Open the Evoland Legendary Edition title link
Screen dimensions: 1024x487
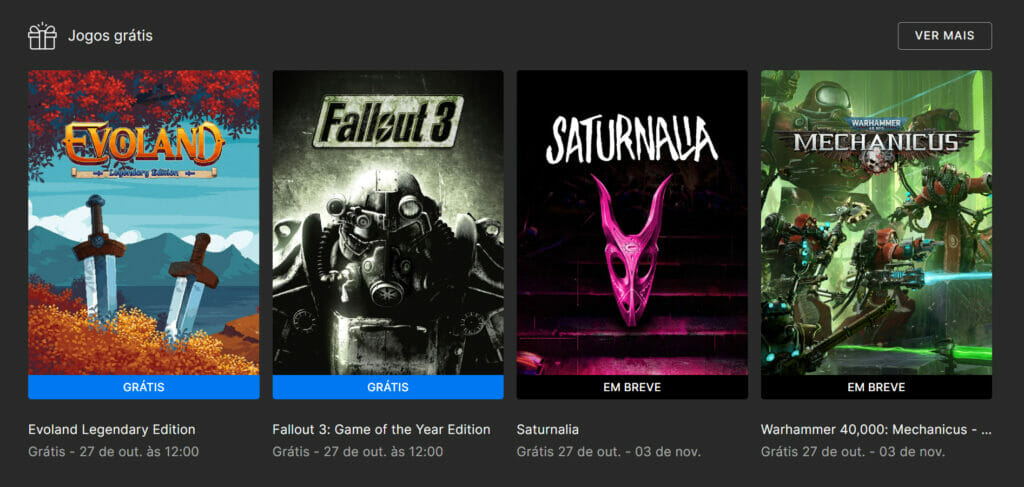click(x=112, y=429)
